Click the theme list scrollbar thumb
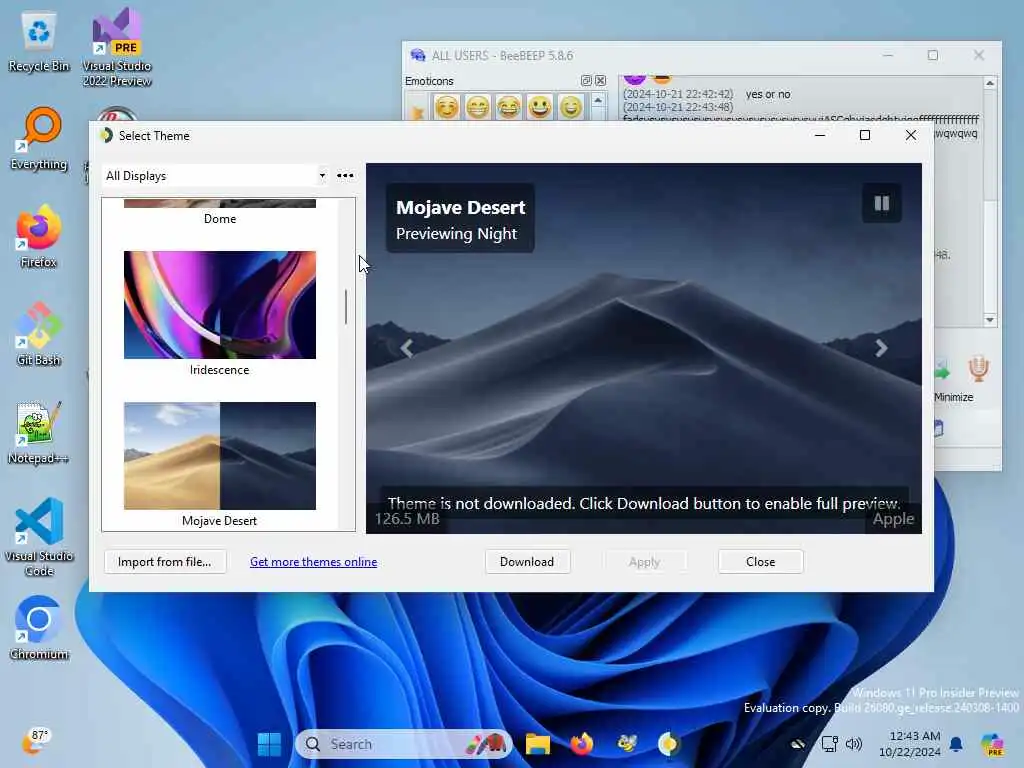 click(x=345, y=306)
